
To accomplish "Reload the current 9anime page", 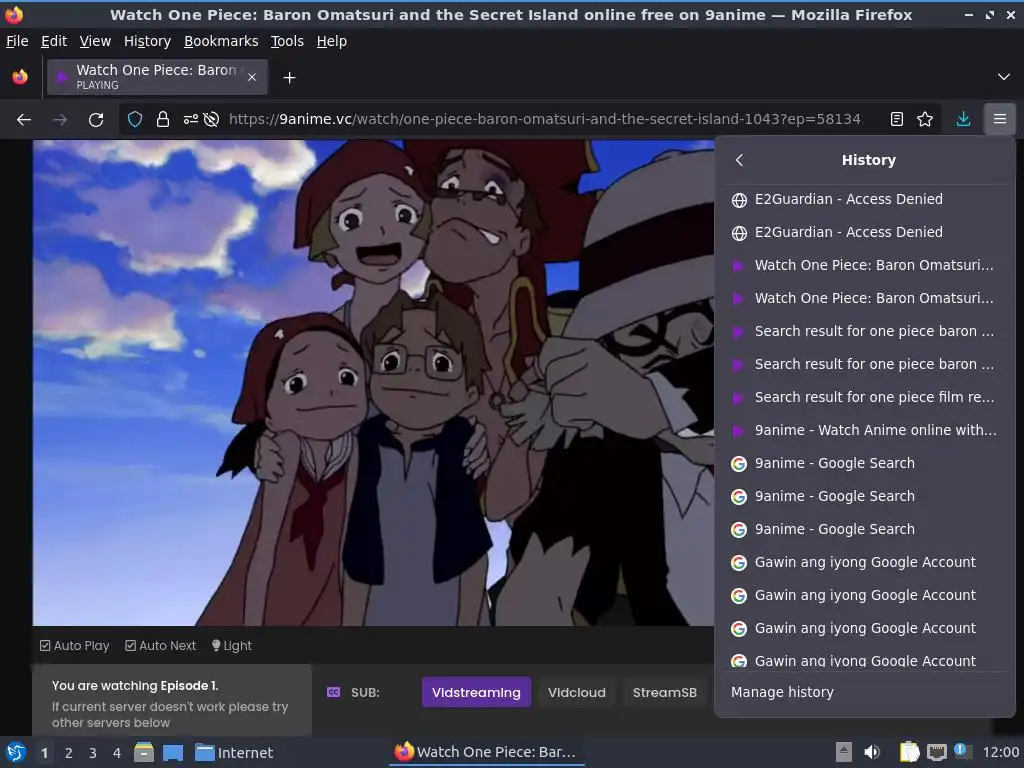I will pos(96,120).
